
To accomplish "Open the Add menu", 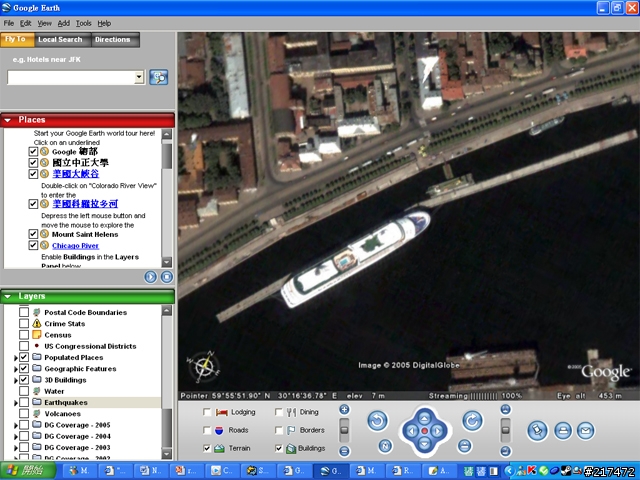I will pyautogui.click(x=64, y=23).
